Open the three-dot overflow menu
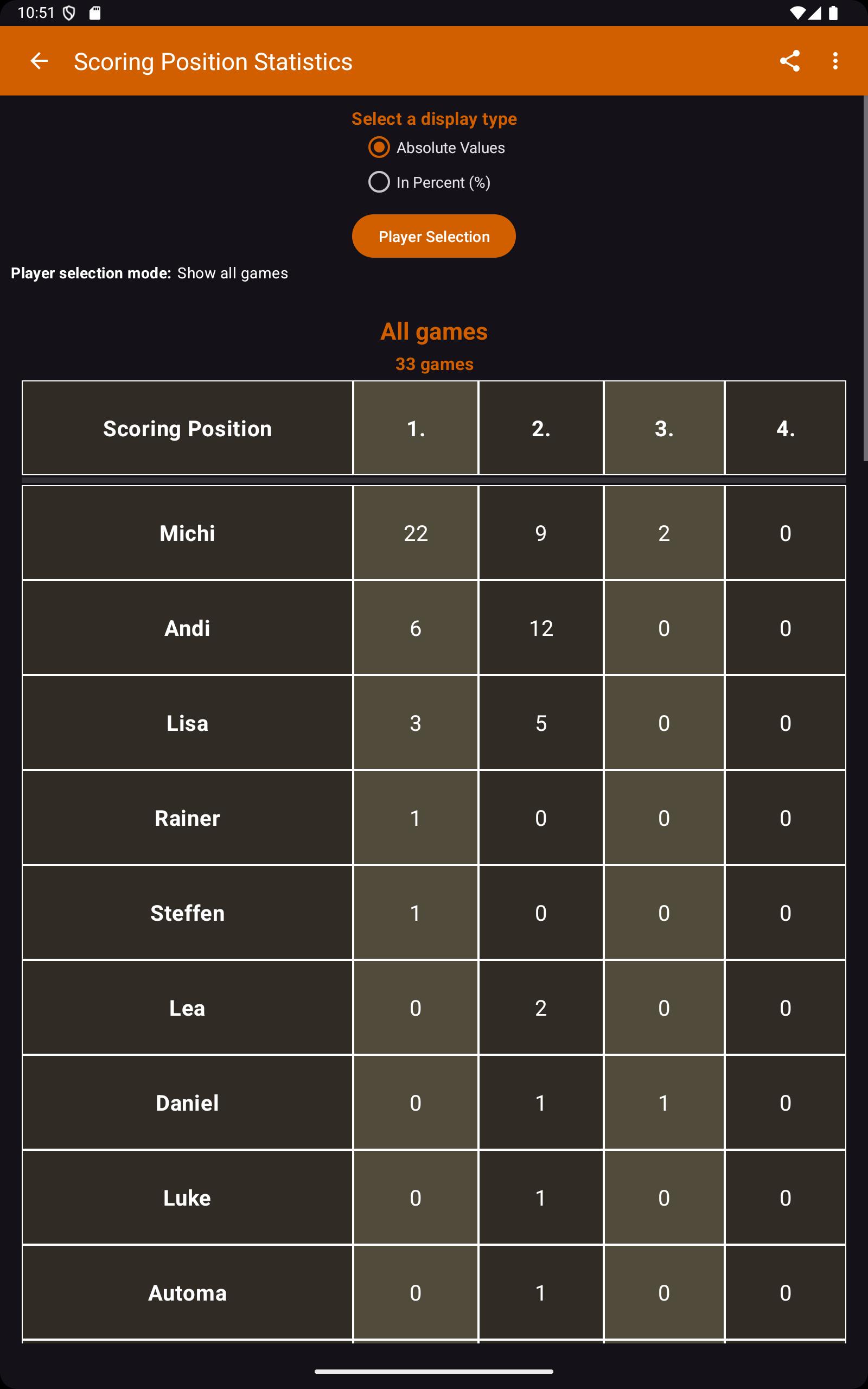This screenshot has height=1389, width=868. (835, 61)
